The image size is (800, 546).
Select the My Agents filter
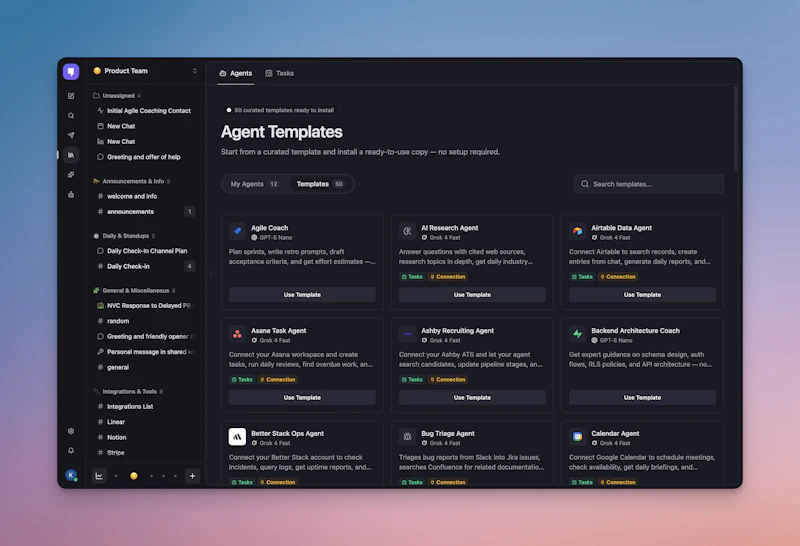(x=254, y=184)
